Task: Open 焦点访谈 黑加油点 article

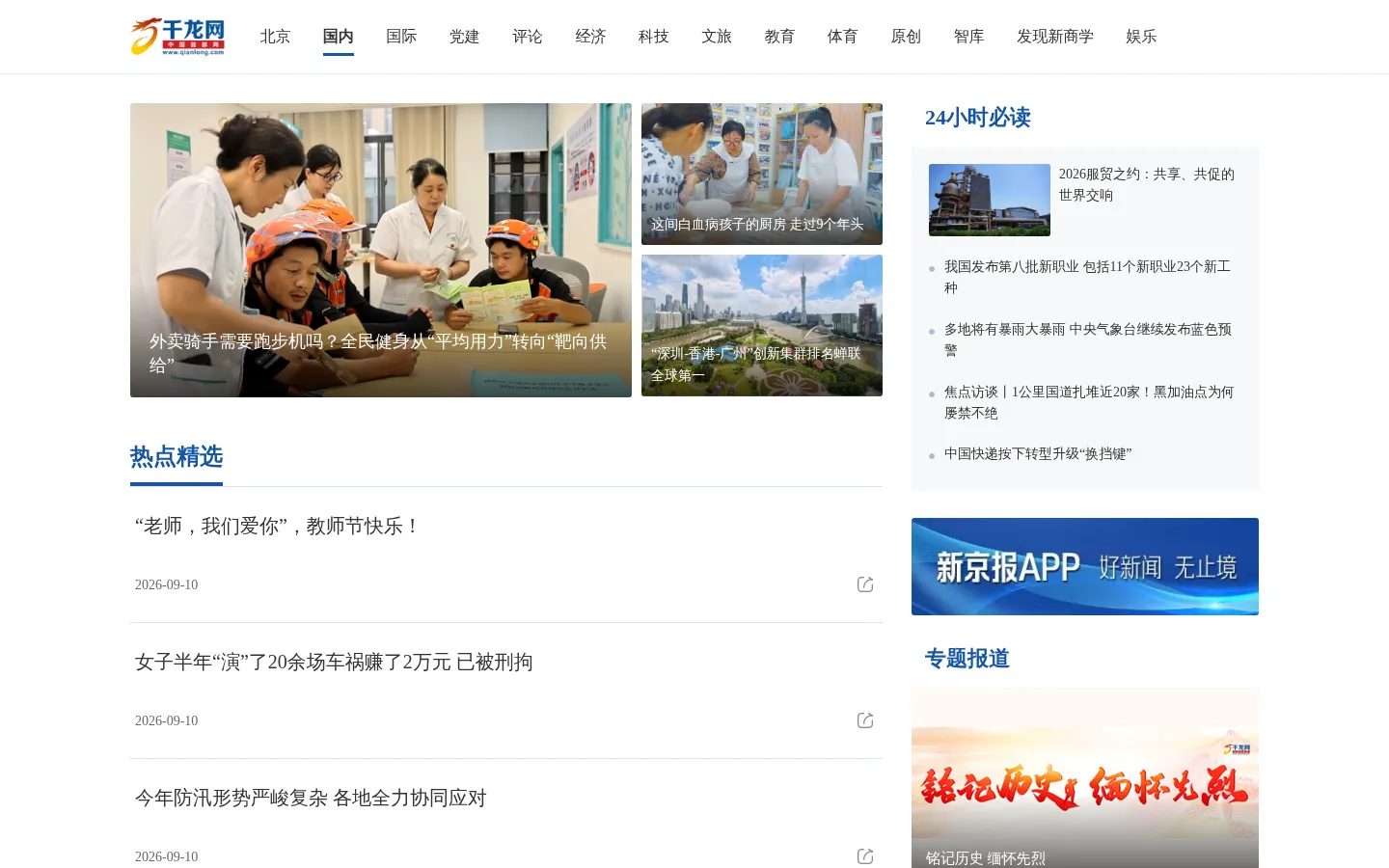Action: (x=1088, y=402)
